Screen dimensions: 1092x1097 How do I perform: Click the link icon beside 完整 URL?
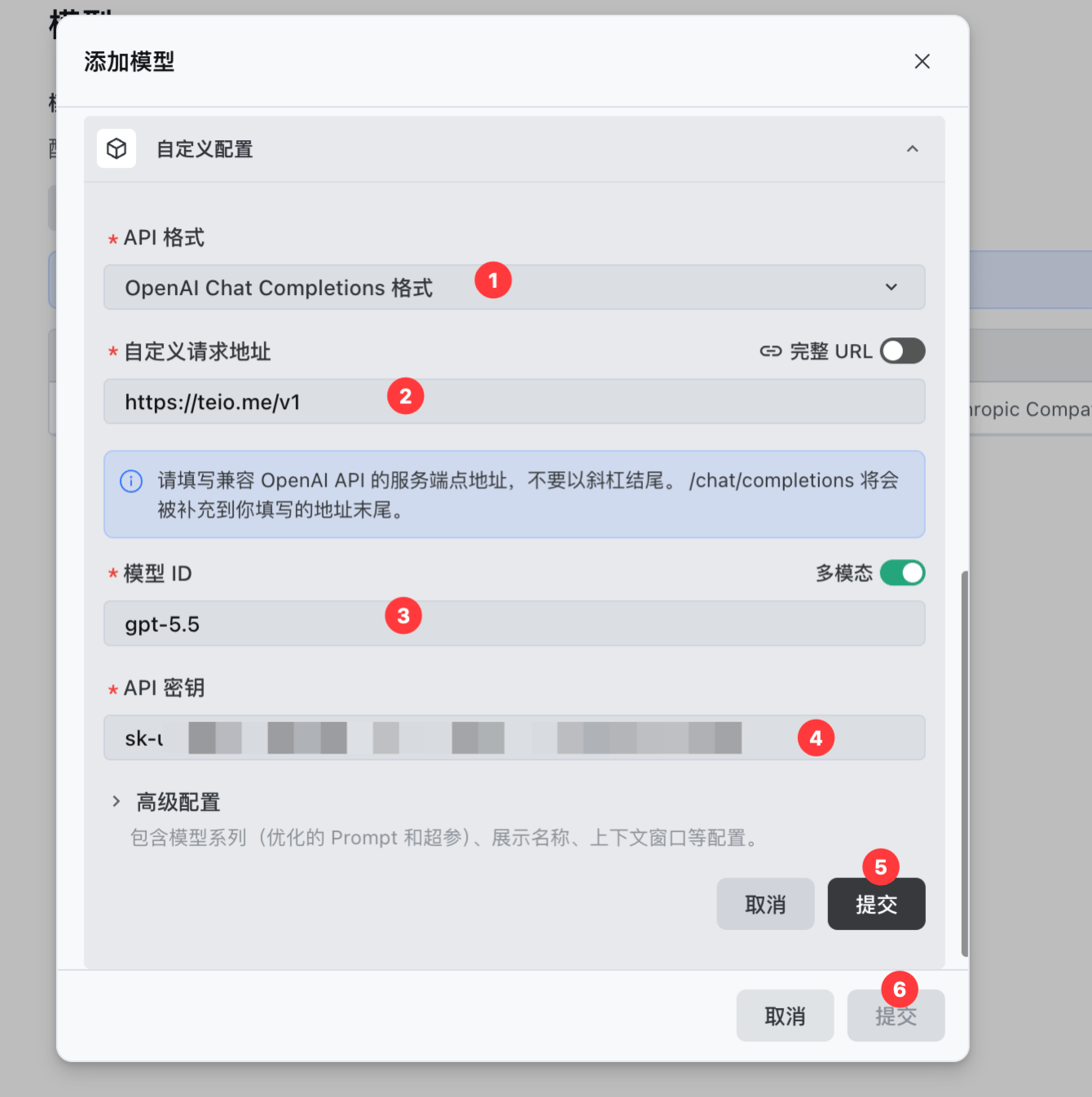point(770,351)
